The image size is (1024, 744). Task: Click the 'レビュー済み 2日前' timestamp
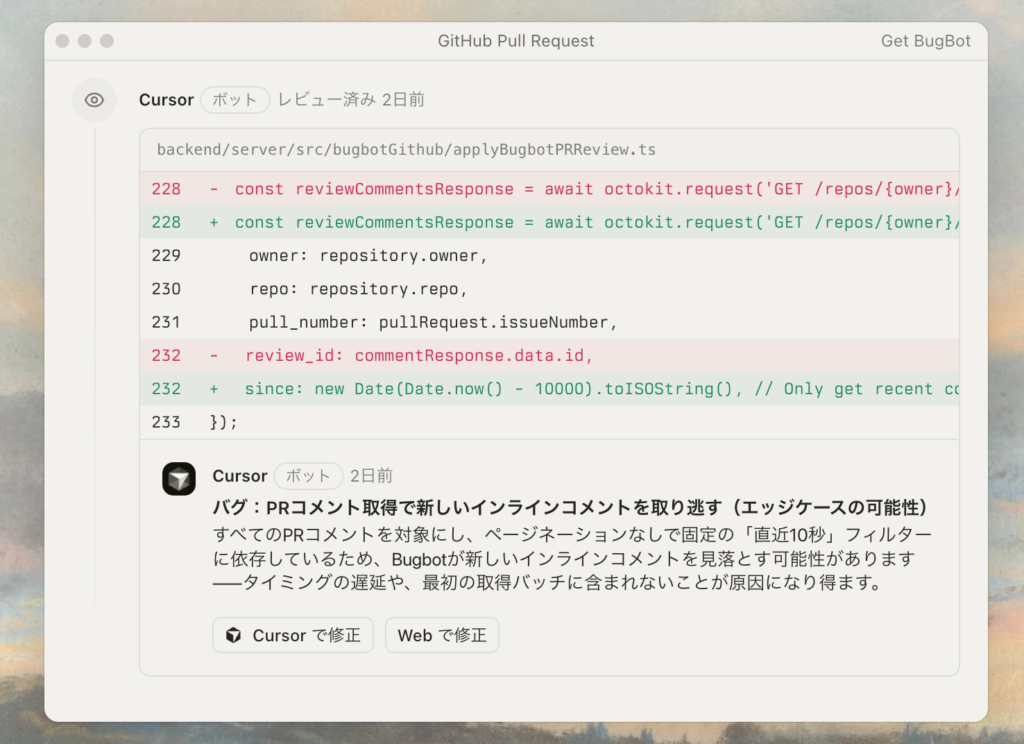click(x=350, y=100)
